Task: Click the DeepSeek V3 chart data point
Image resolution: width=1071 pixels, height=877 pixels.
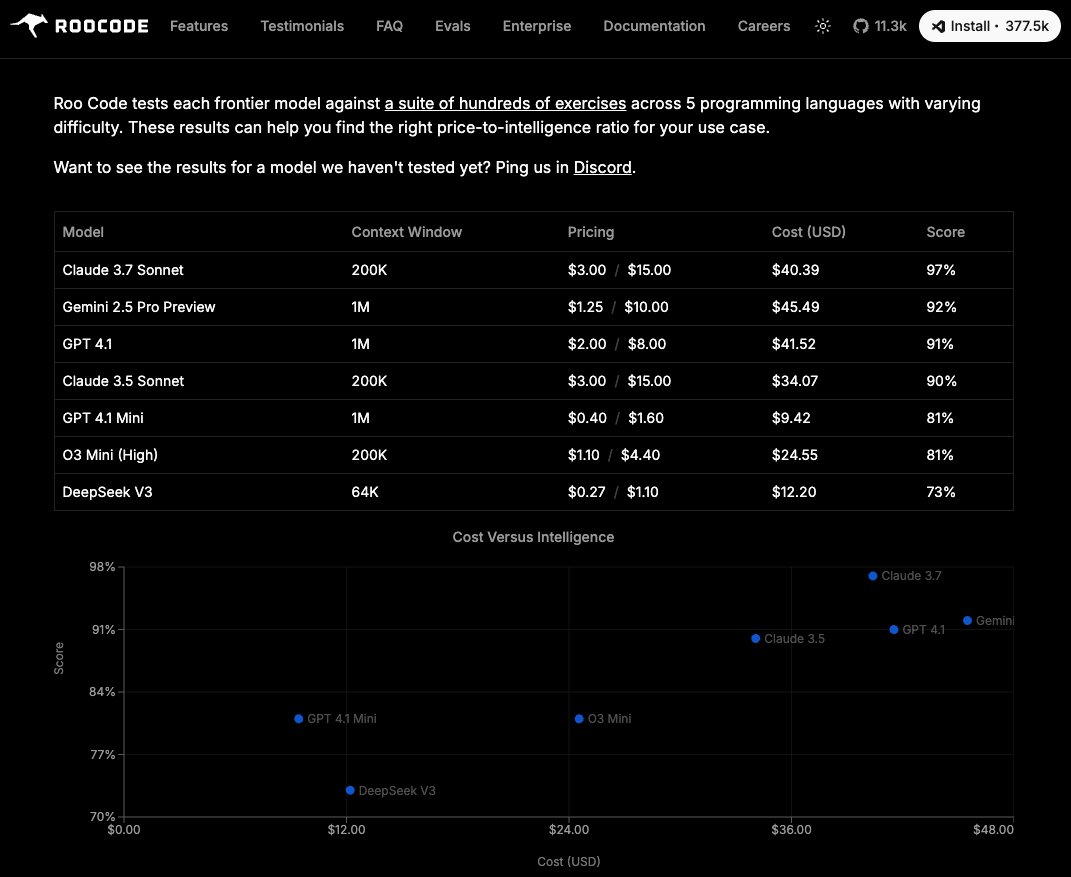Action: click(350, 790)
